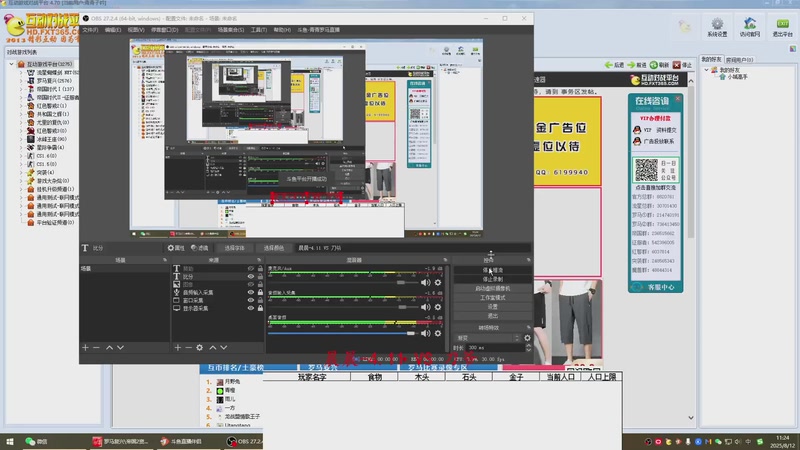Move source down with the arrow in Sources panel
This screenshot has width=800, height=450.
click(223, 347)
